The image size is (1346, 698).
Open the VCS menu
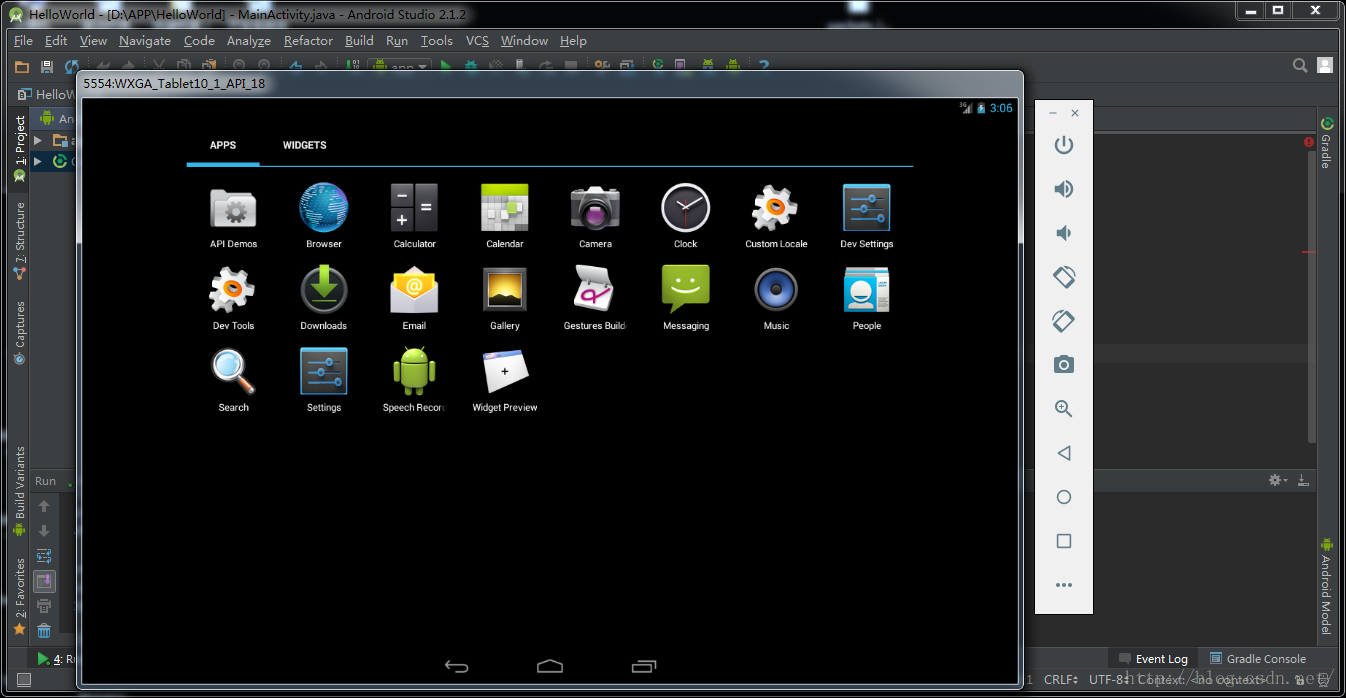tap(477, 41)
